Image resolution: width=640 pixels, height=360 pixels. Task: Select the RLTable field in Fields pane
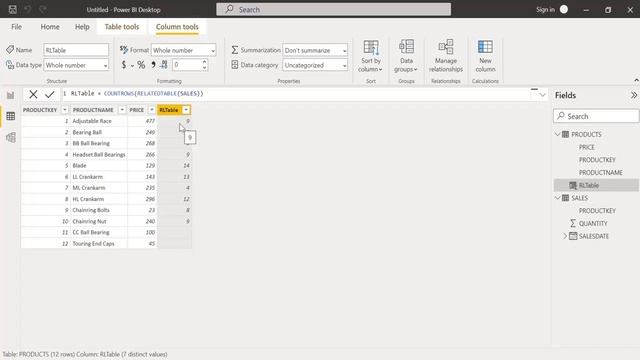(596, 185)
